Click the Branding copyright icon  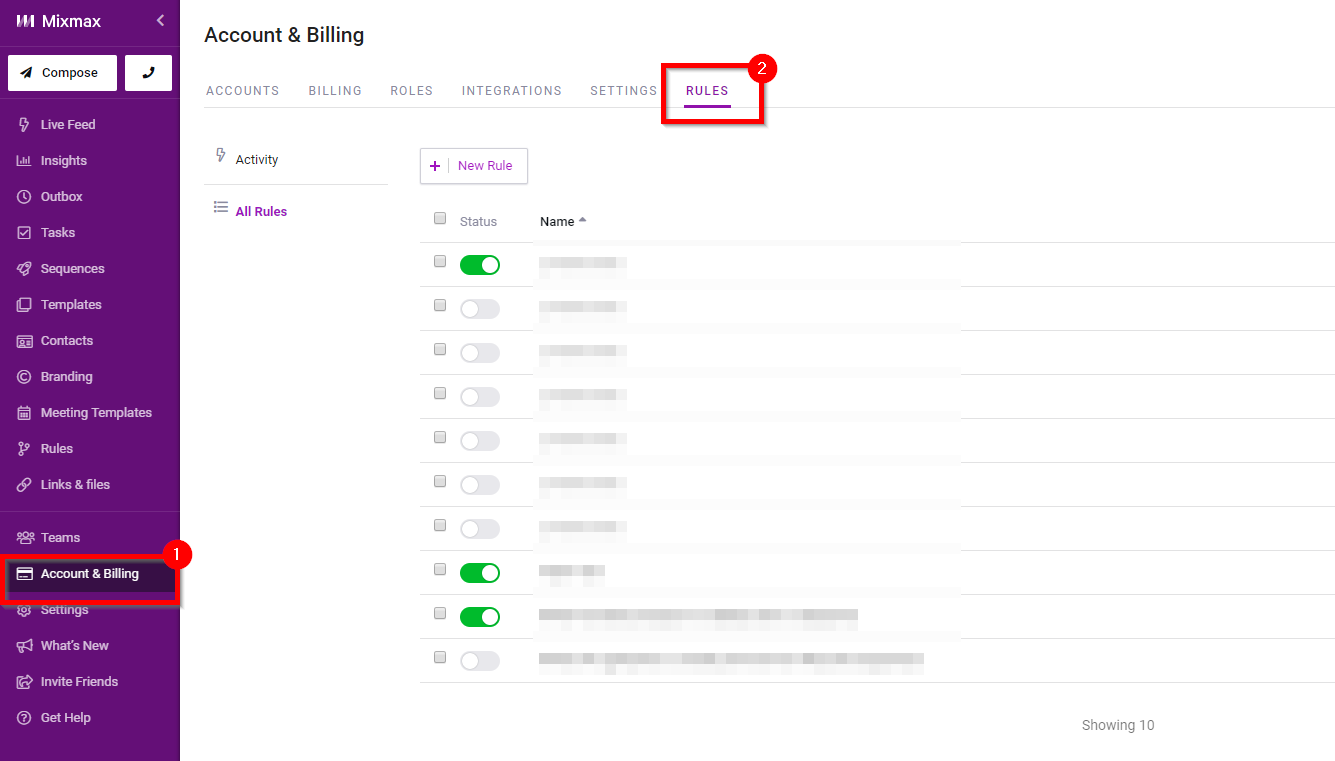point(25,377)
